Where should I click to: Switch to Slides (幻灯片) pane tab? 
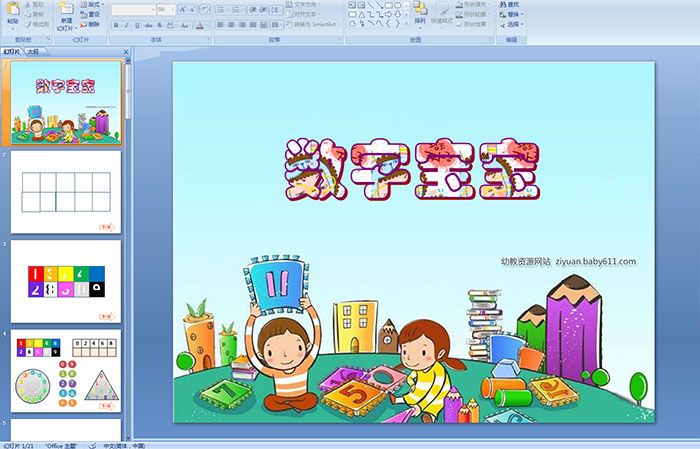point(12,52)
